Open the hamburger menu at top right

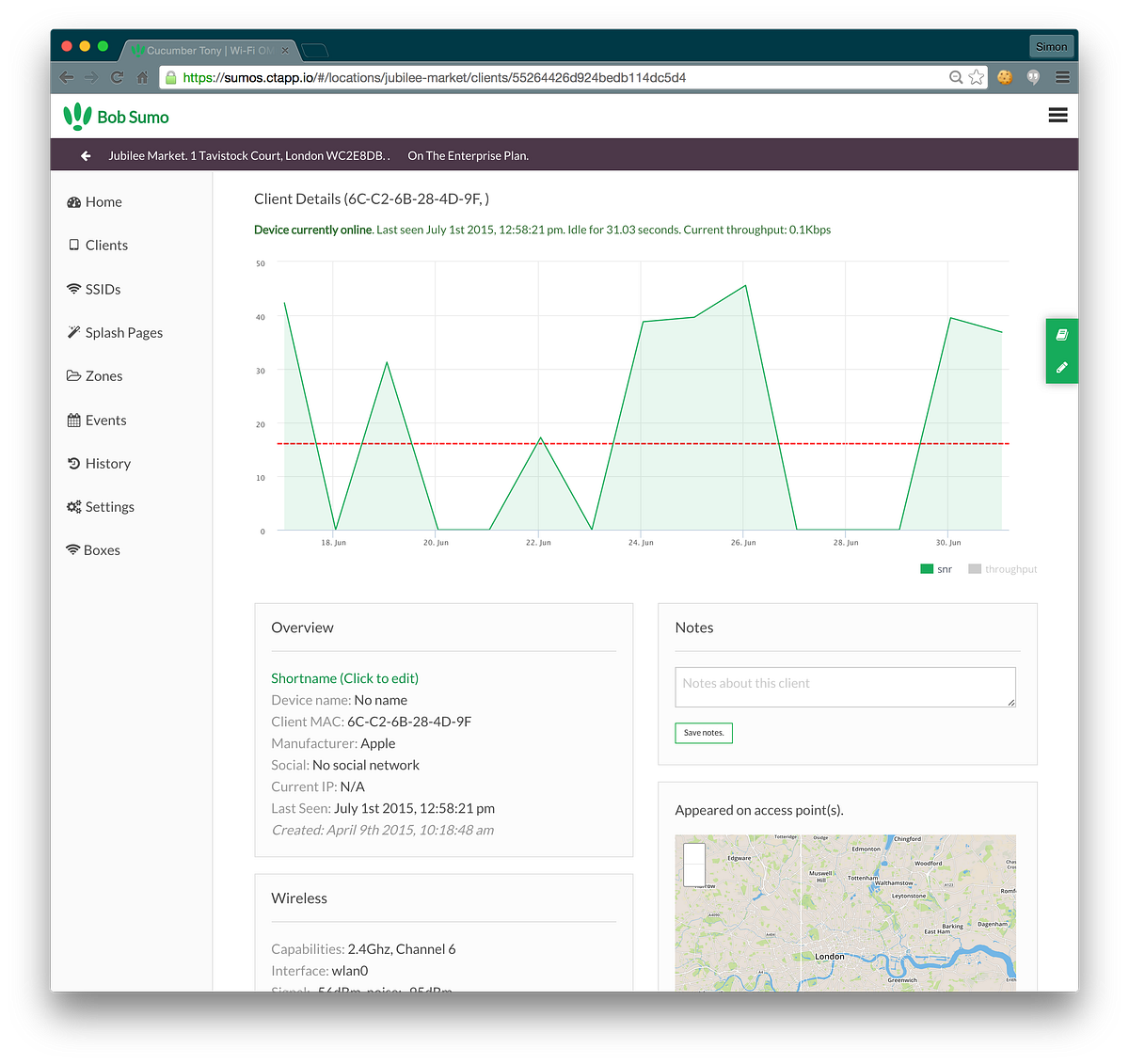coord(1057,115)
